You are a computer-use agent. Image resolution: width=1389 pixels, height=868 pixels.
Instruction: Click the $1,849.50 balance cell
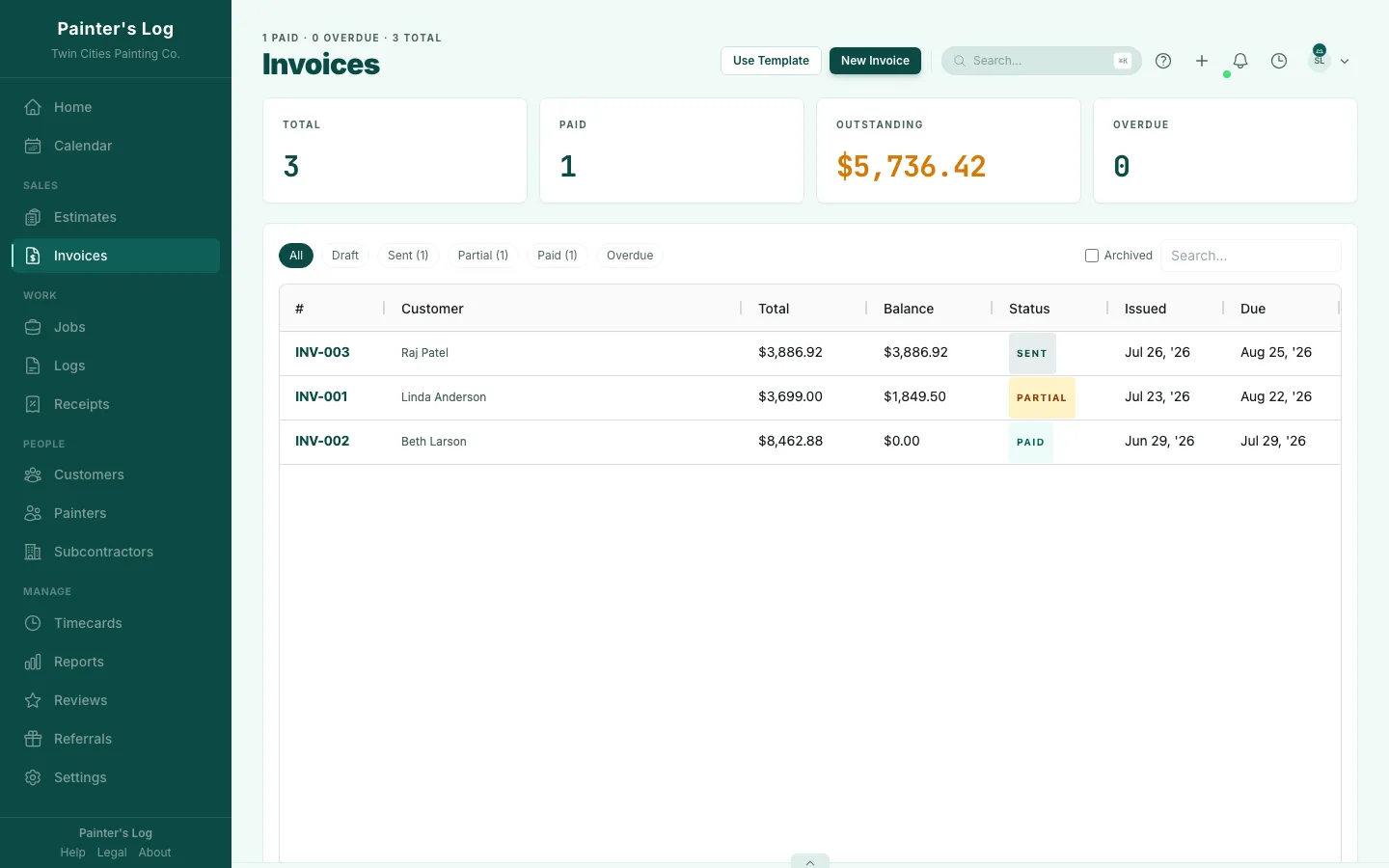click(914, 397)
